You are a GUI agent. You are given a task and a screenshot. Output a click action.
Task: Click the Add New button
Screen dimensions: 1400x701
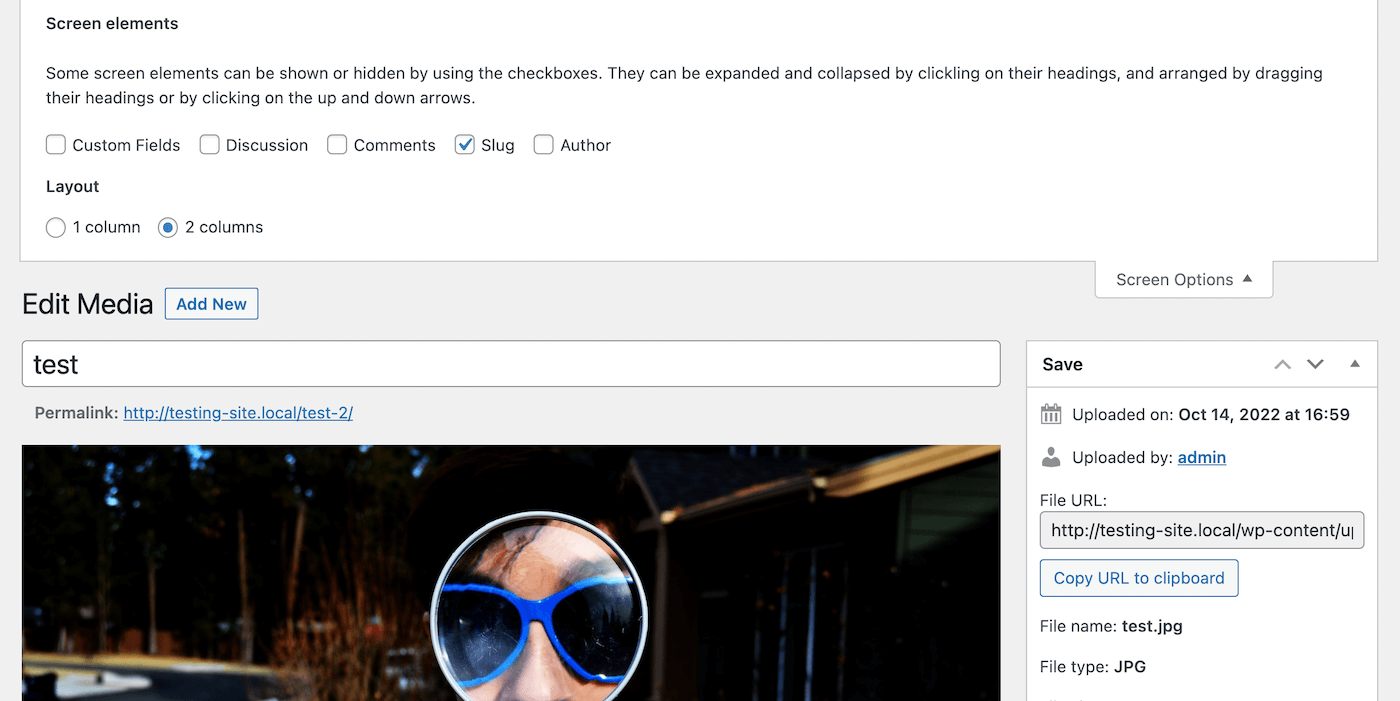point(211,304)
